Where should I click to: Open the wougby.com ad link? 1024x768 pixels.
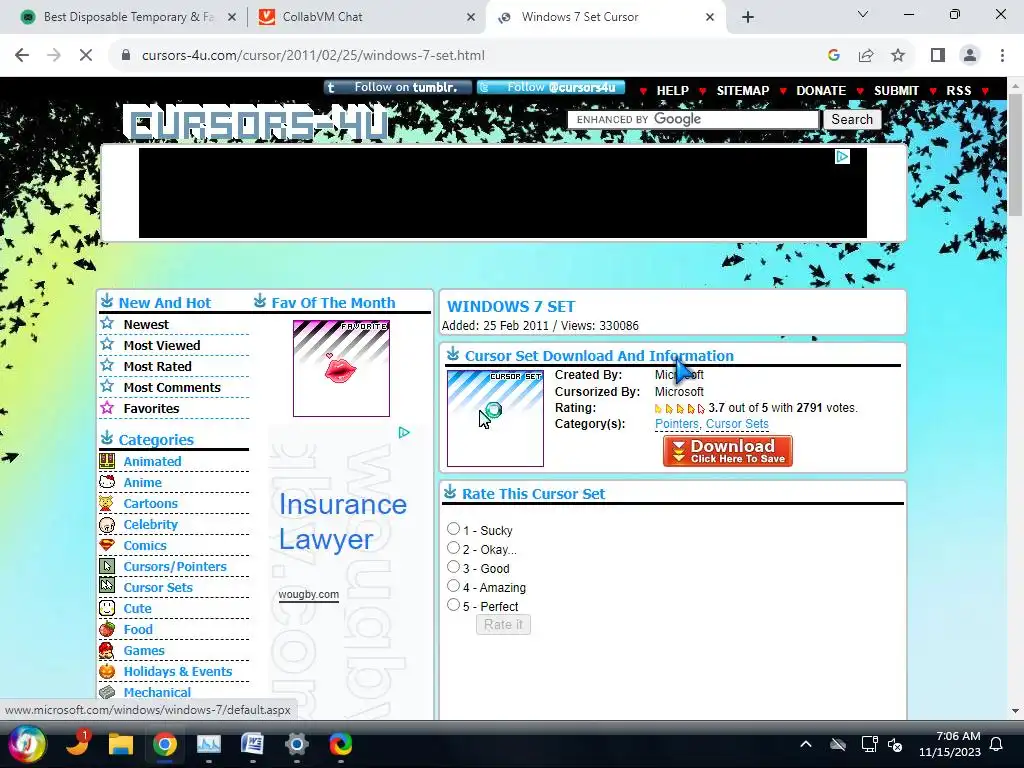pyautogui.click(x=308, y=594)
